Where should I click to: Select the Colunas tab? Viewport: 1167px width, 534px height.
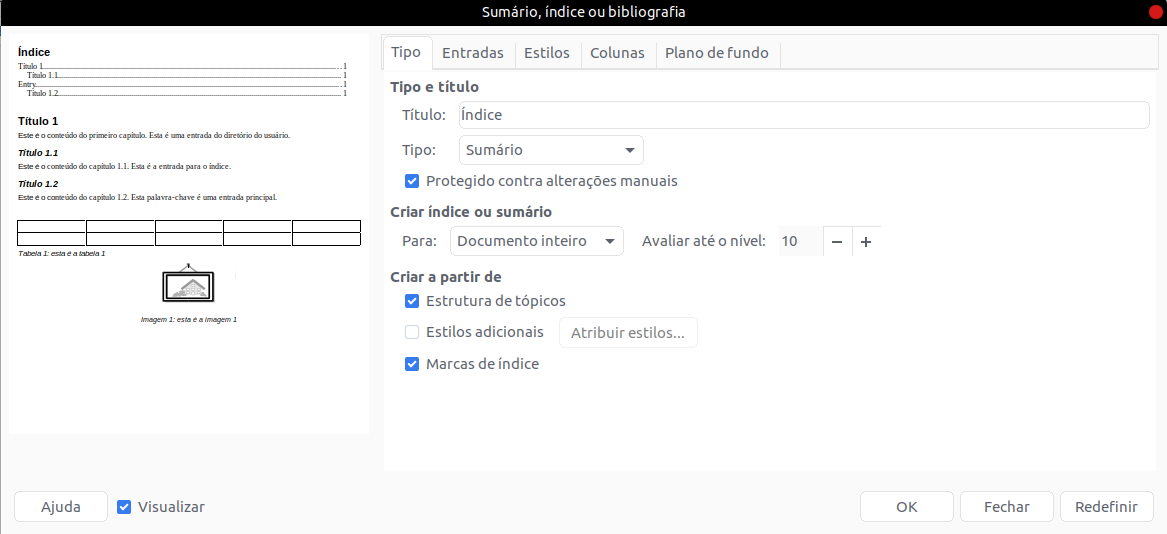click(x=617, y=53)
